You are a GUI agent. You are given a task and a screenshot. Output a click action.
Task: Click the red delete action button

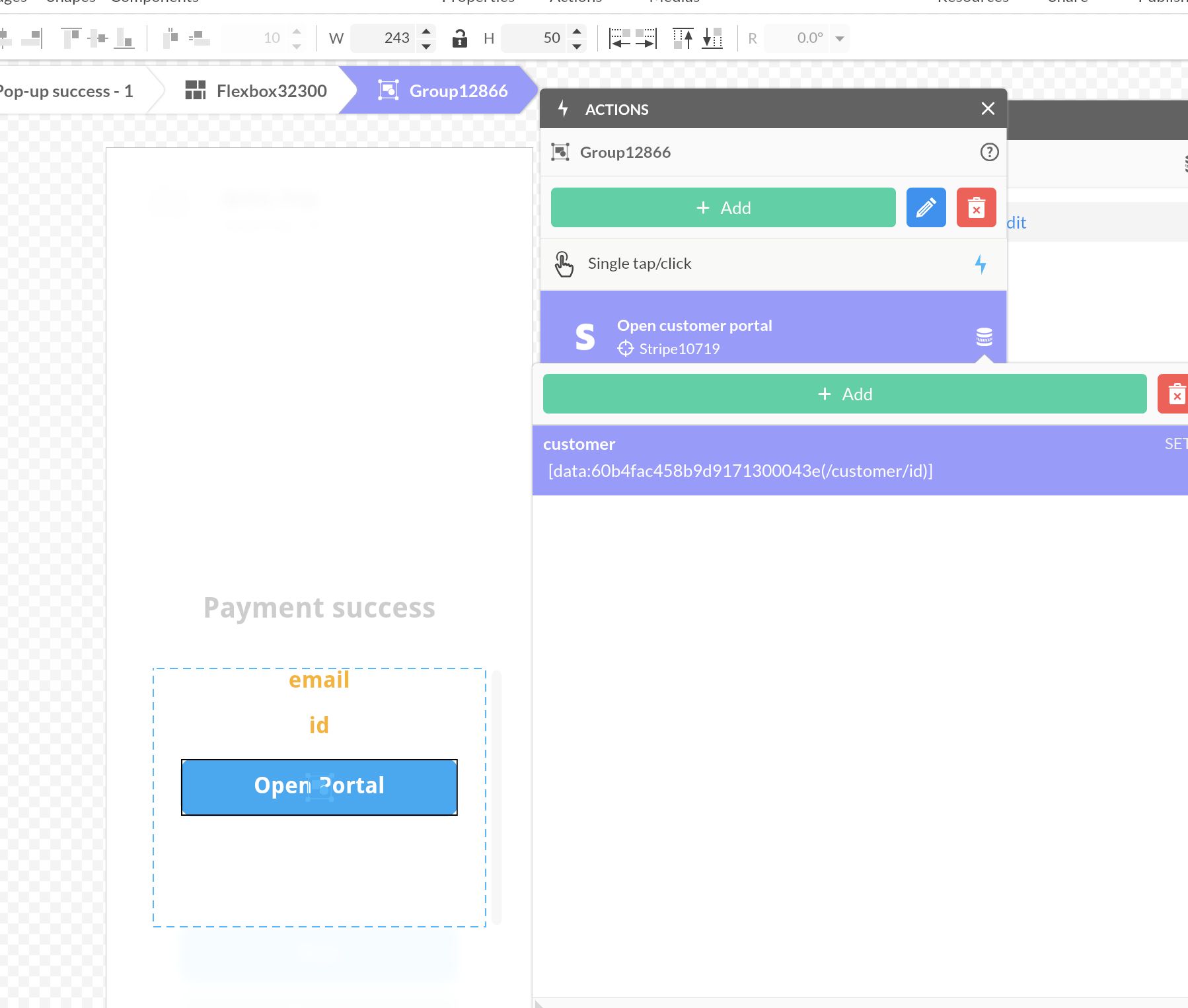pos(977,207)
